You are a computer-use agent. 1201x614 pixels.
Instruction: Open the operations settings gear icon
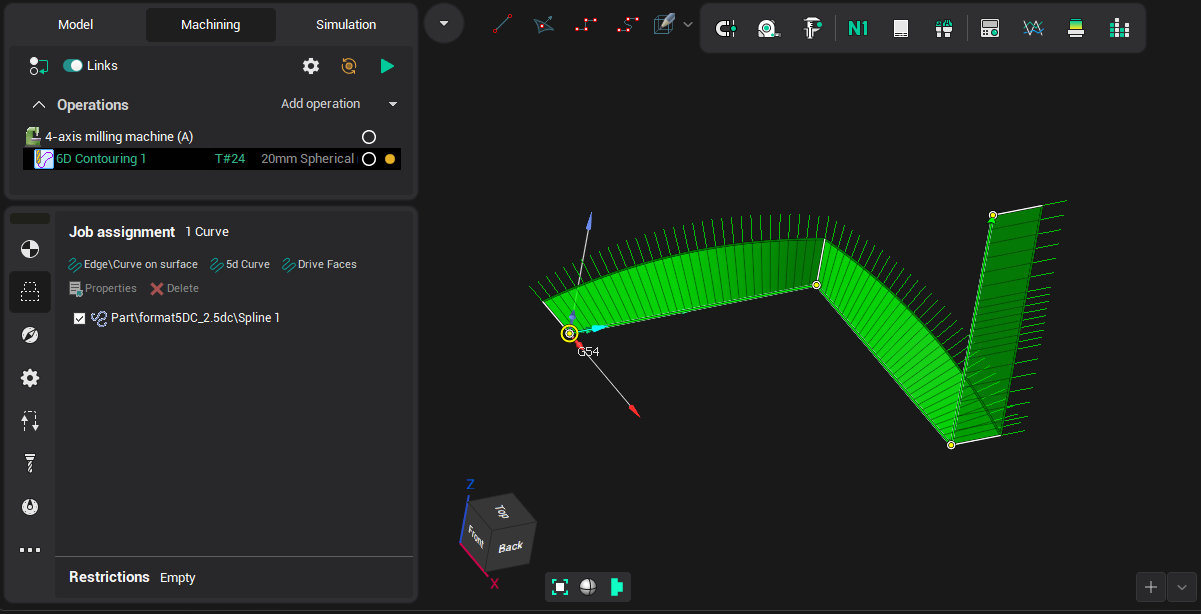click(x=311, y=66)
